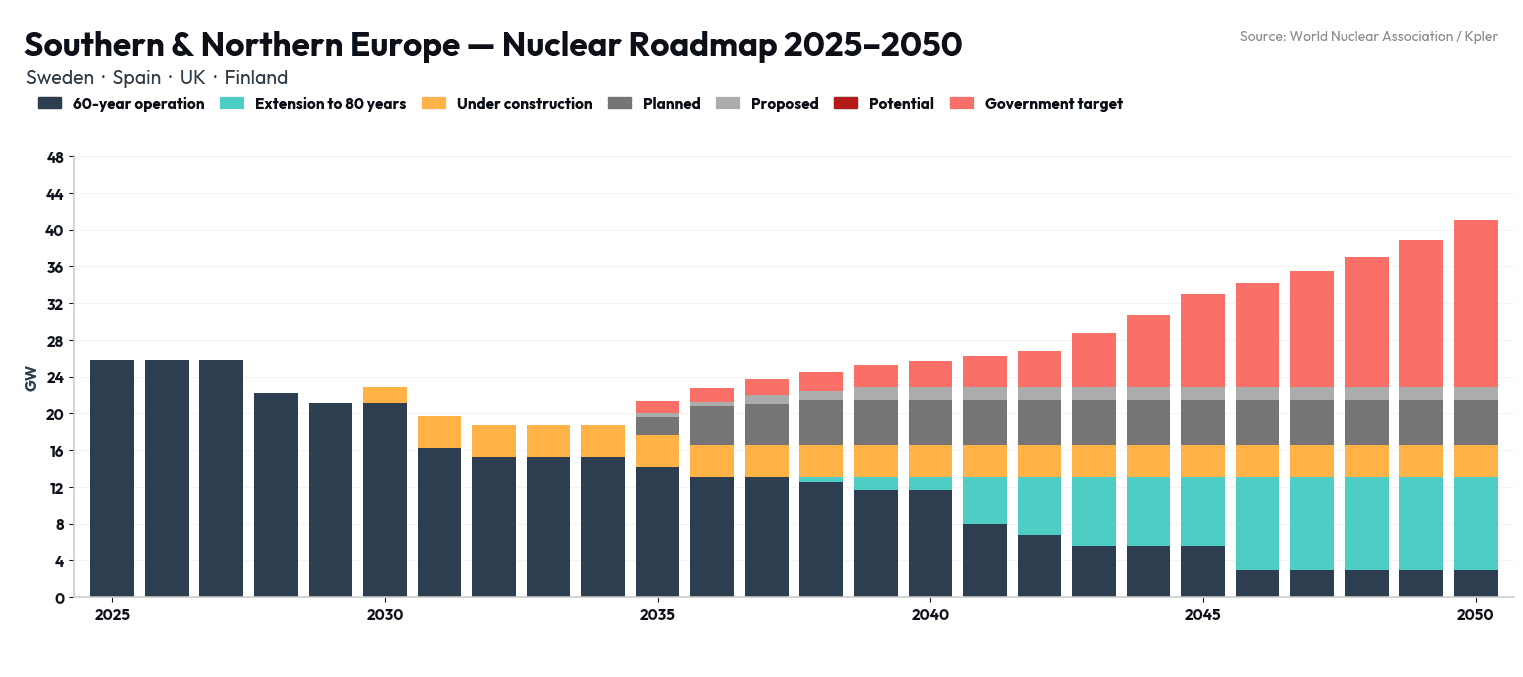Select the 2050 teal extension segment
Image resolution: width=1523 pixels, height=677 pixels.
click(1476, 523)
